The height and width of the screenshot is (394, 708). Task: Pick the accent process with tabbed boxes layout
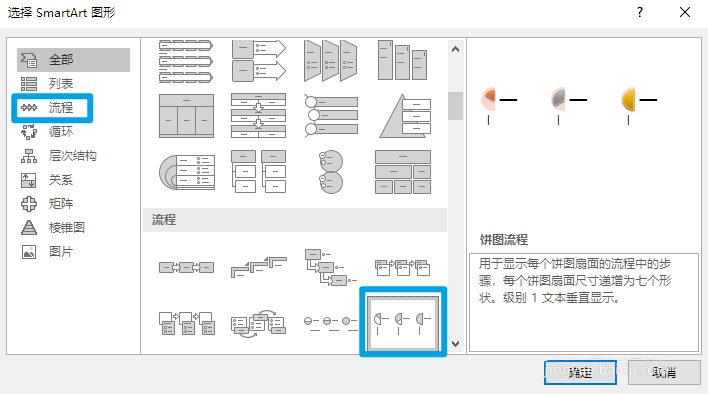click(x=402, y=268)
